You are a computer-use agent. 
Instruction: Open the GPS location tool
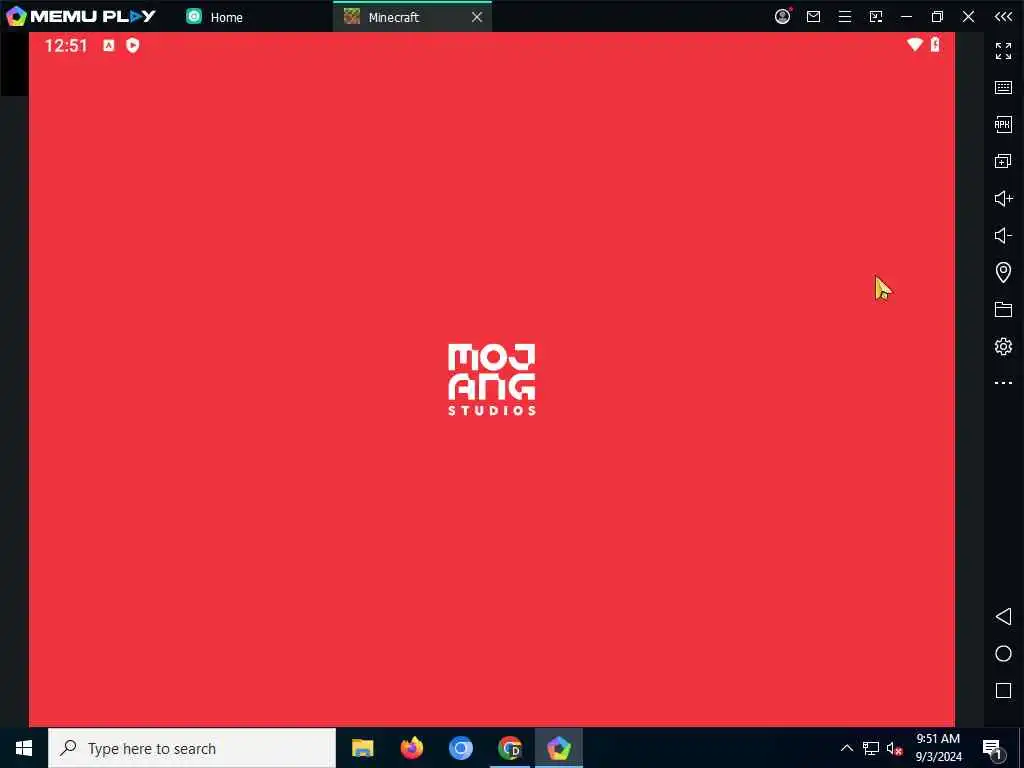pos(1003,272)
